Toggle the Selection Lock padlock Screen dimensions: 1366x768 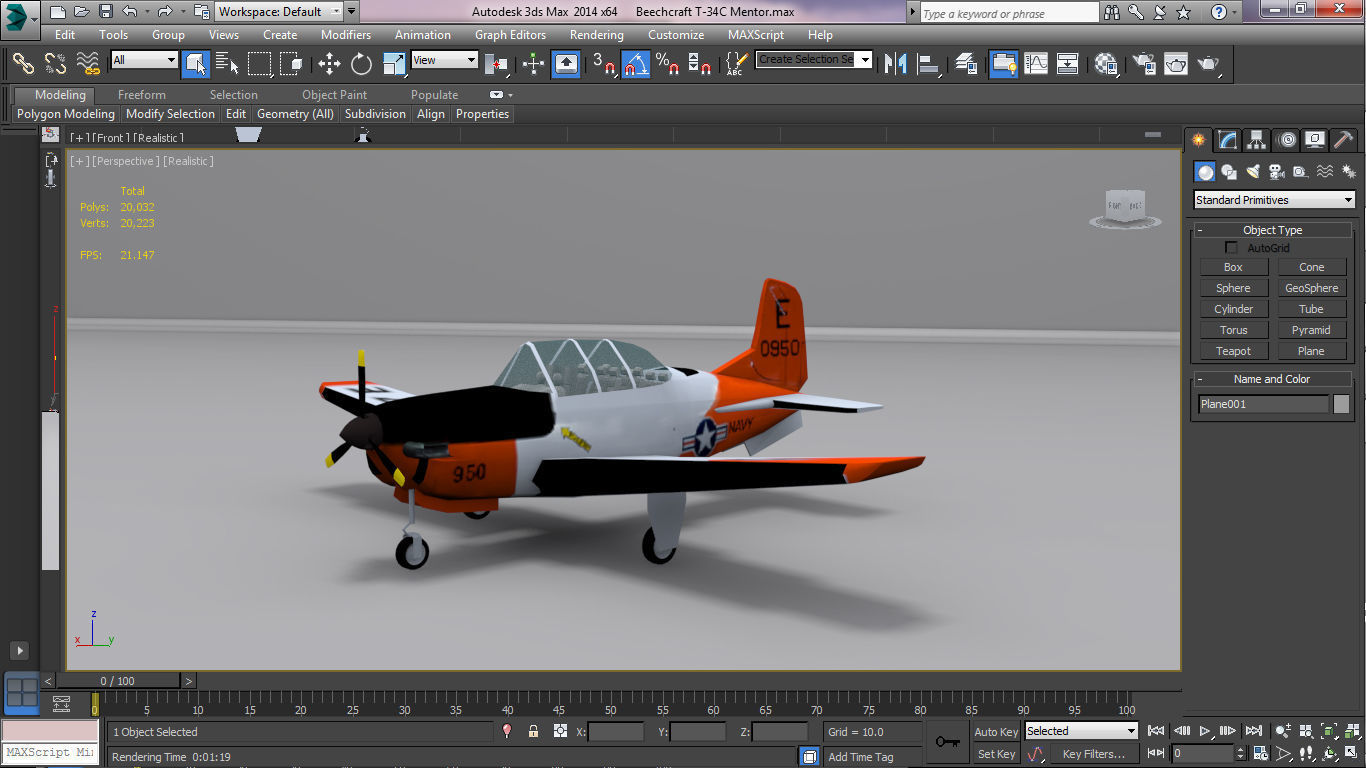click(533, 731)
